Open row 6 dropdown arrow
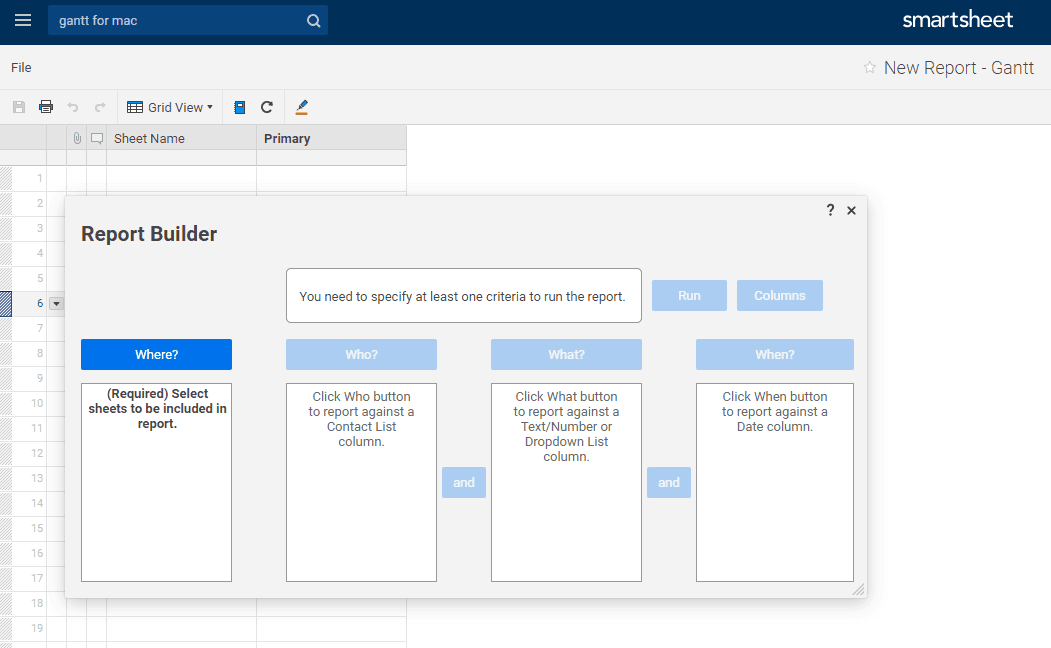Viewport: 1051px width, 648px height. point(56,303)
